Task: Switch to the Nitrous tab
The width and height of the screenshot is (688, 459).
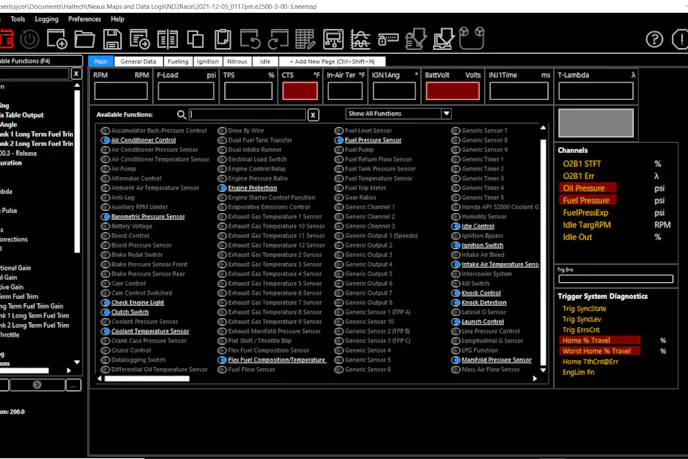Action: pos(237,61)
